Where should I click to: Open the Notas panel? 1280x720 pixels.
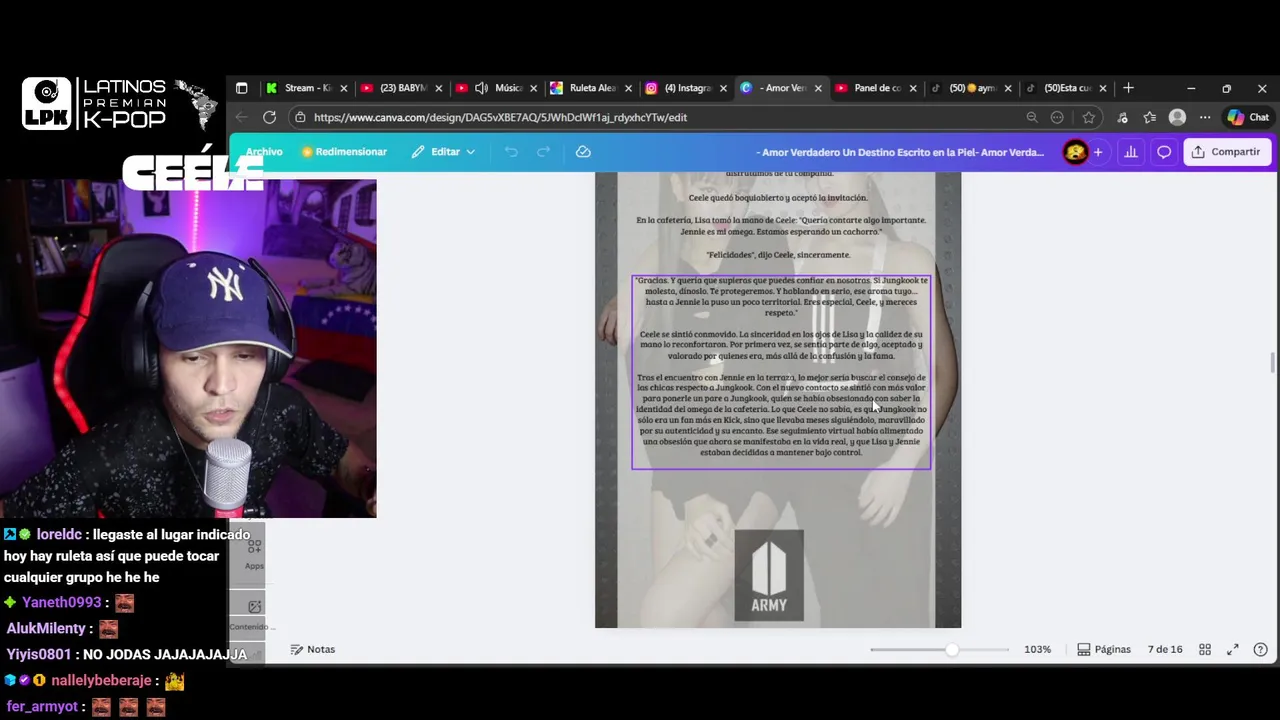tap(313, 649)
